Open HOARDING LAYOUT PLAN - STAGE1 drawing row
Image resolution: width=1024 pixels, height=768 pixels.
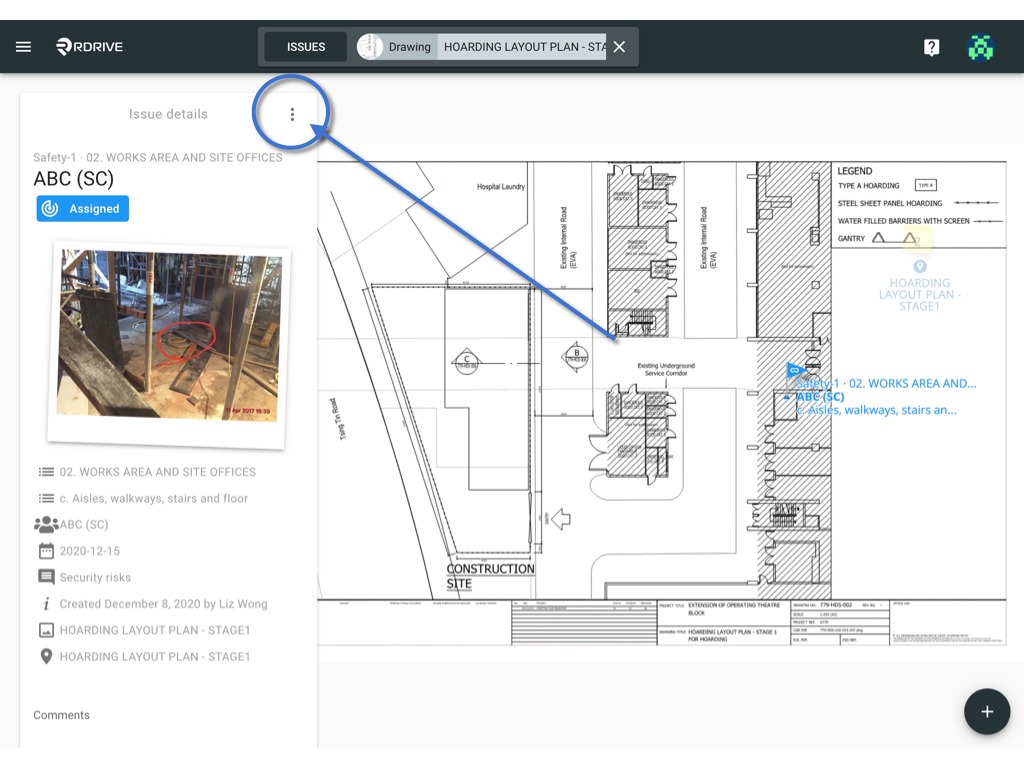coord(155,630)
